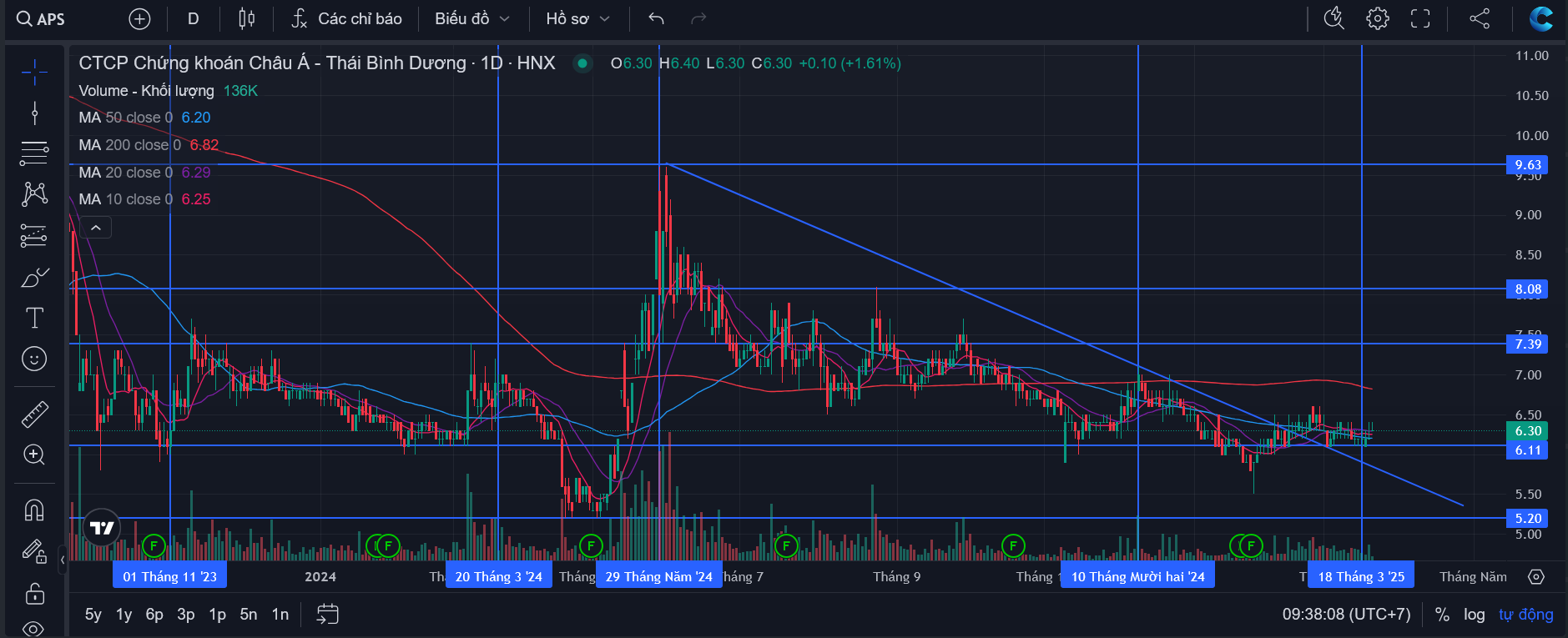The width and height of the screenshot is (1568, 638).
Task: Select the 5n time range
Action: pos(249,615)
